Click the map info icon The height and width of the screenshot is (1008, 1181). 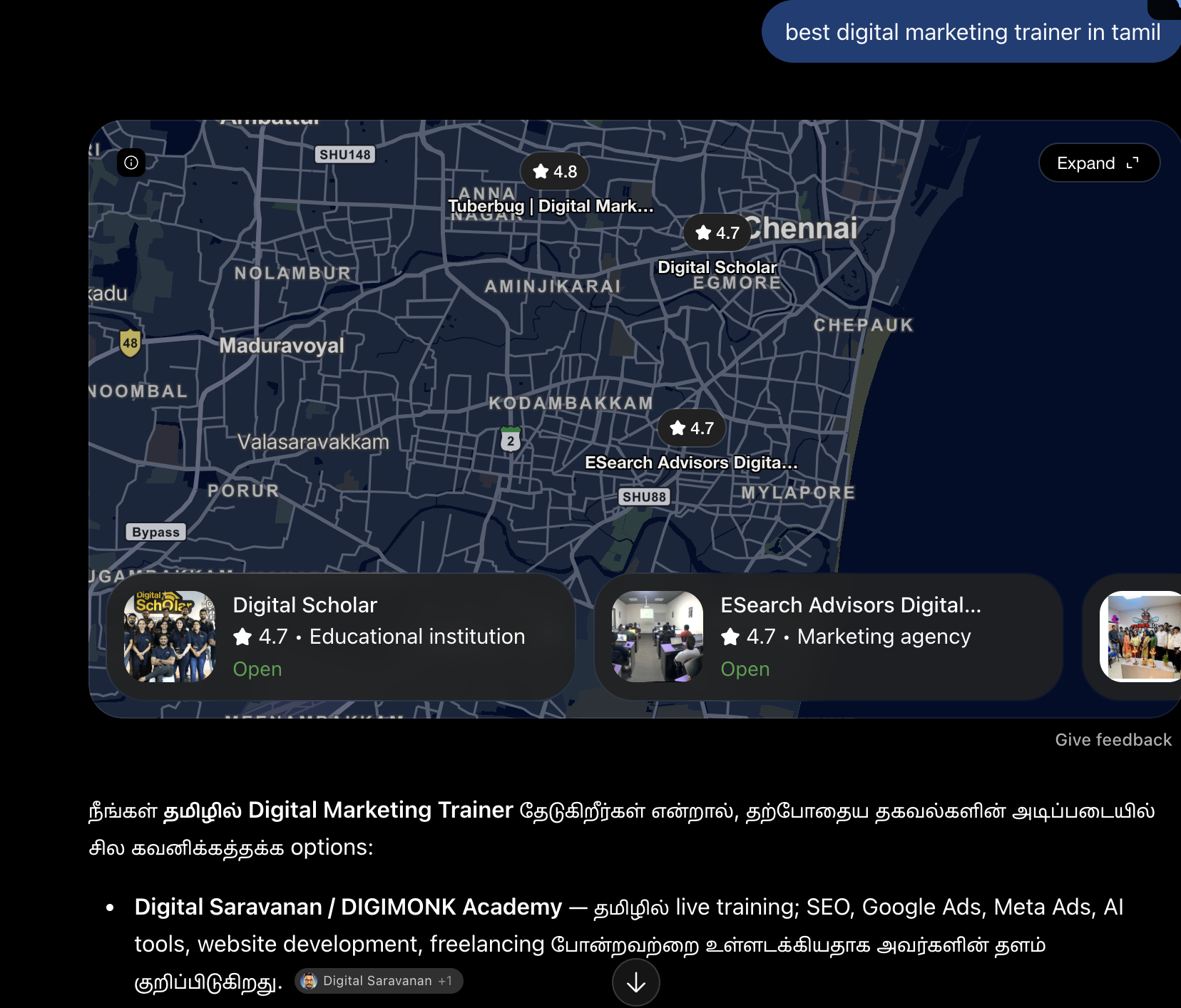pos(131,163)
